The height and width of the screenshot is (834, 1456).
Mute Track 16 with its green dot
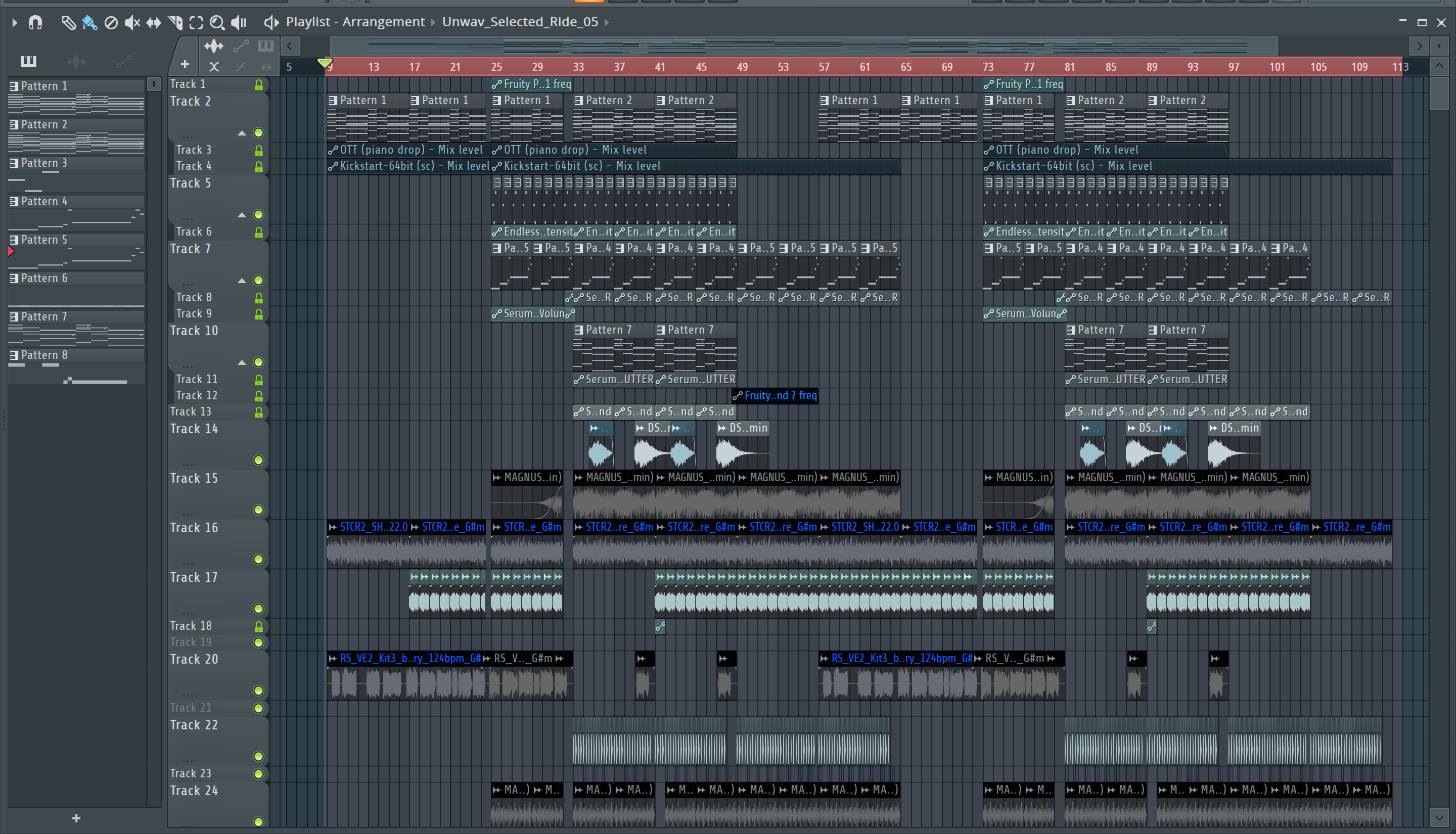coord(259,559)
